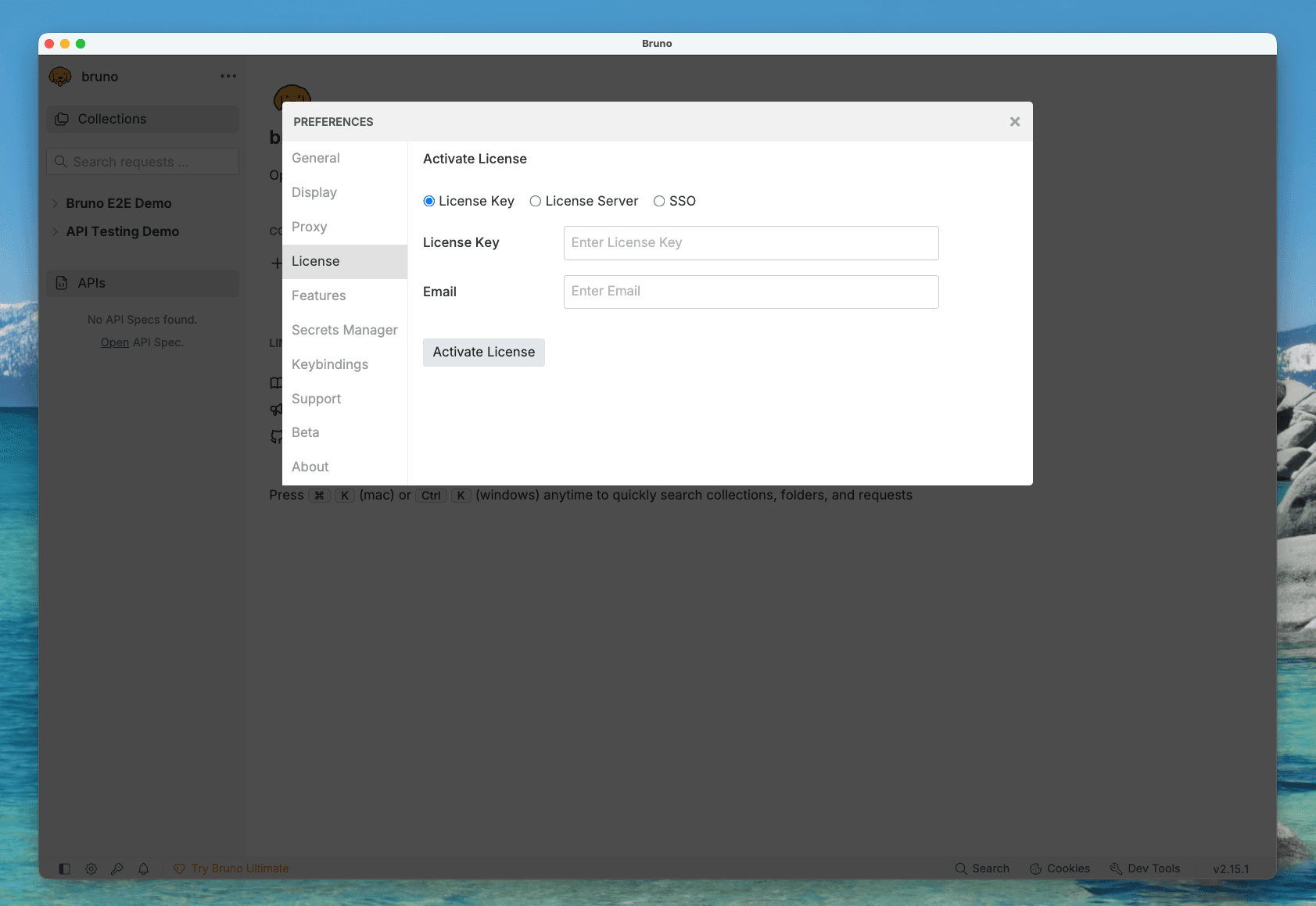This screenshot has height=906, width=1316.
Task: Open the Secrets Manager preferences tab
Action: tap(344, 330)
